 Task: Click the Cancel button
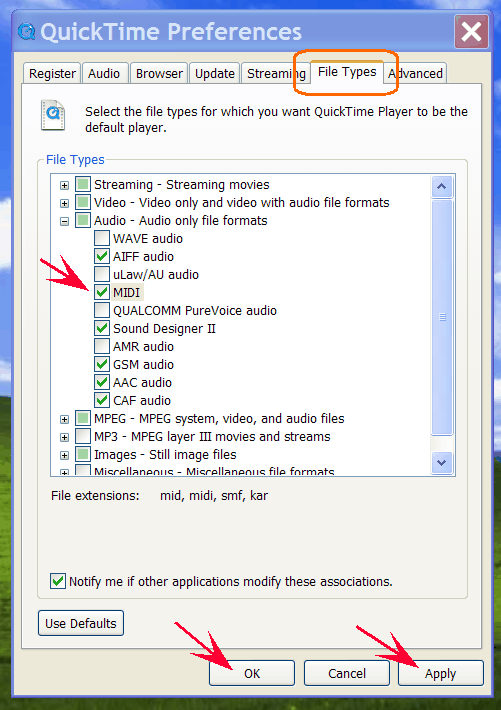pyautogui.click(x=347, y=673)
